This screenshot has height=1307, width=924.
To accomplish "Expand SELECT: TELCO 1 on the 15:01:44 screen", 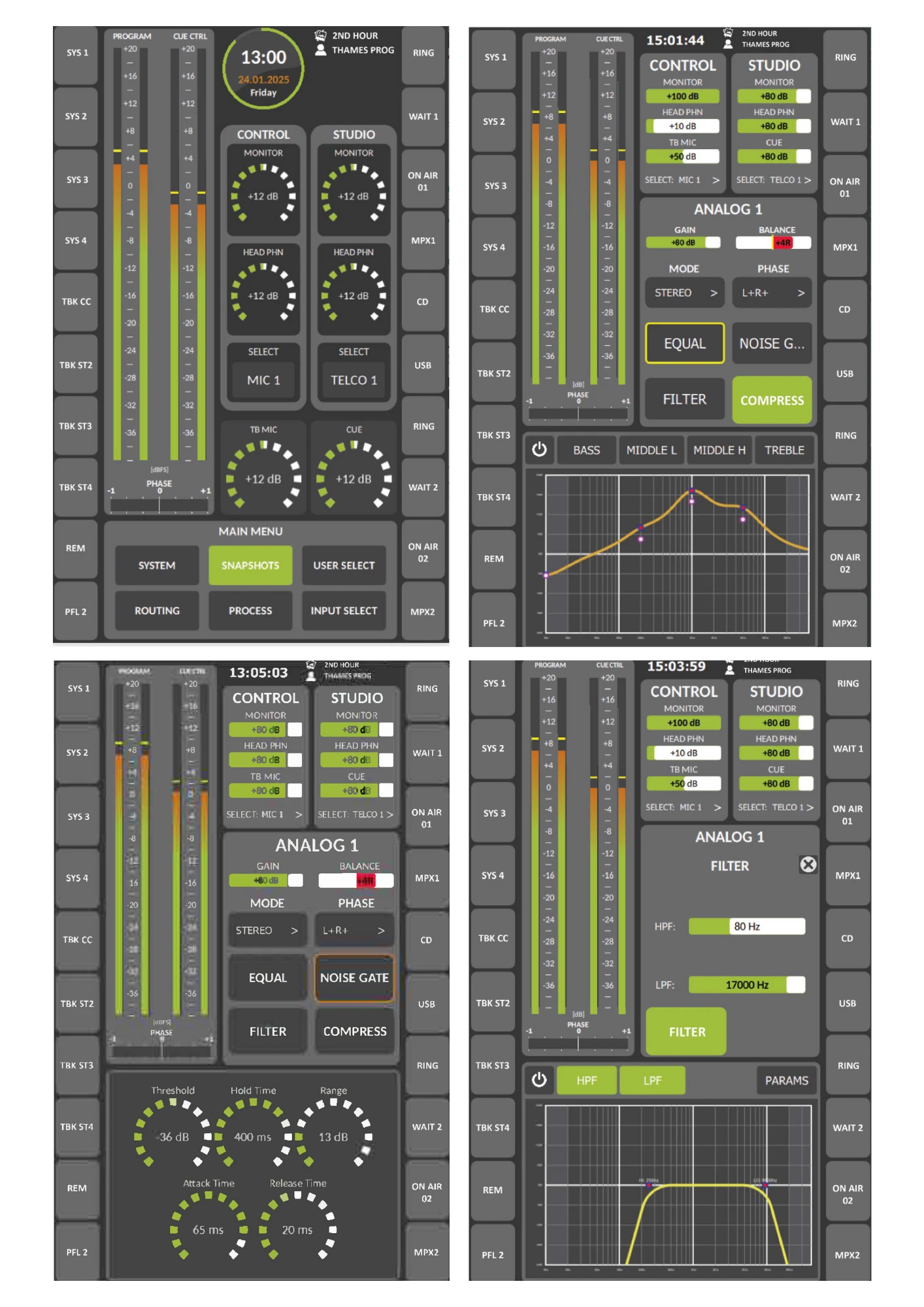I will pos(774,180).
